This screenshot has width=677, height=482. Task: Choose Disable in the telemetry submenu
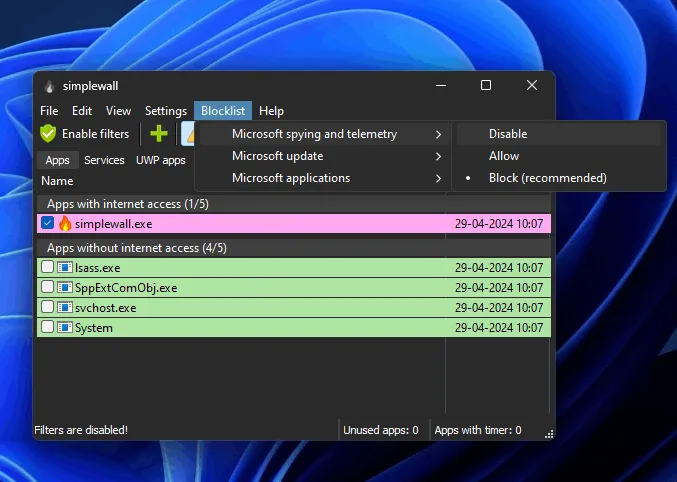pos(508,134)
